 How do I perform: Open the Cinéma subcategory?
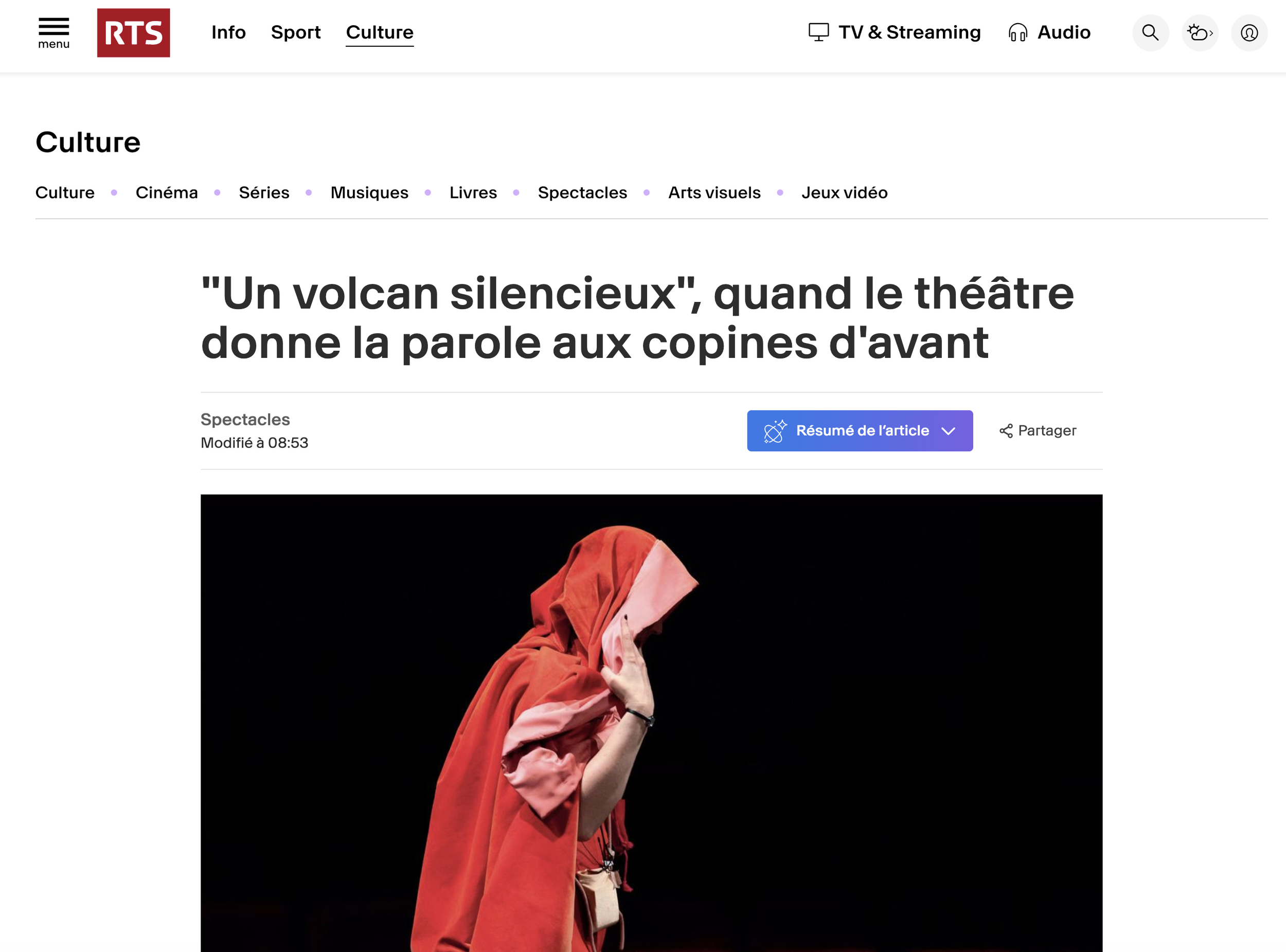point(167,192)
